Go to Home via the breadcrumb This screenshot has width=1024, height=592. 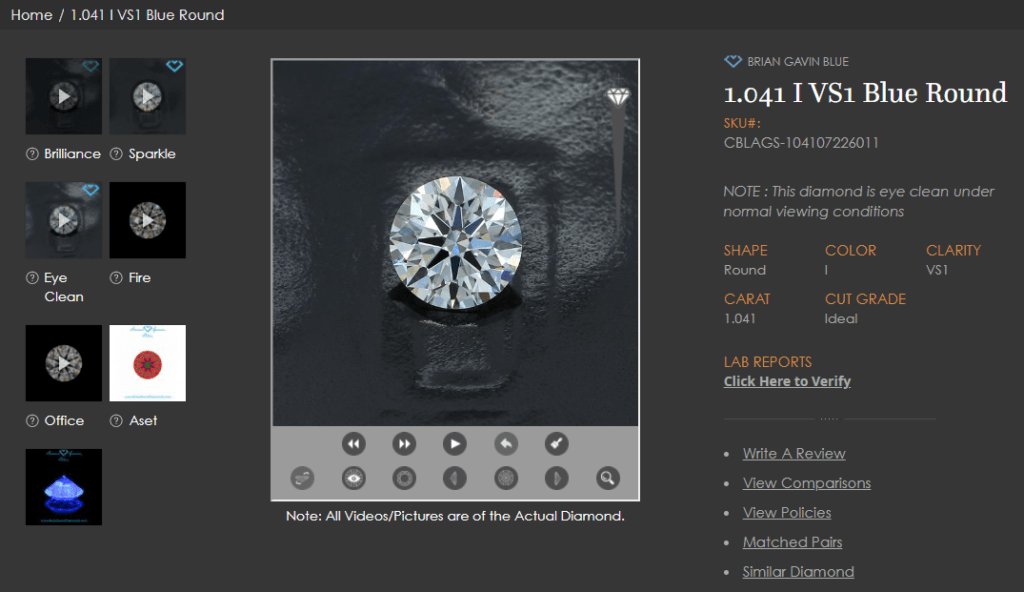[31, 15]
